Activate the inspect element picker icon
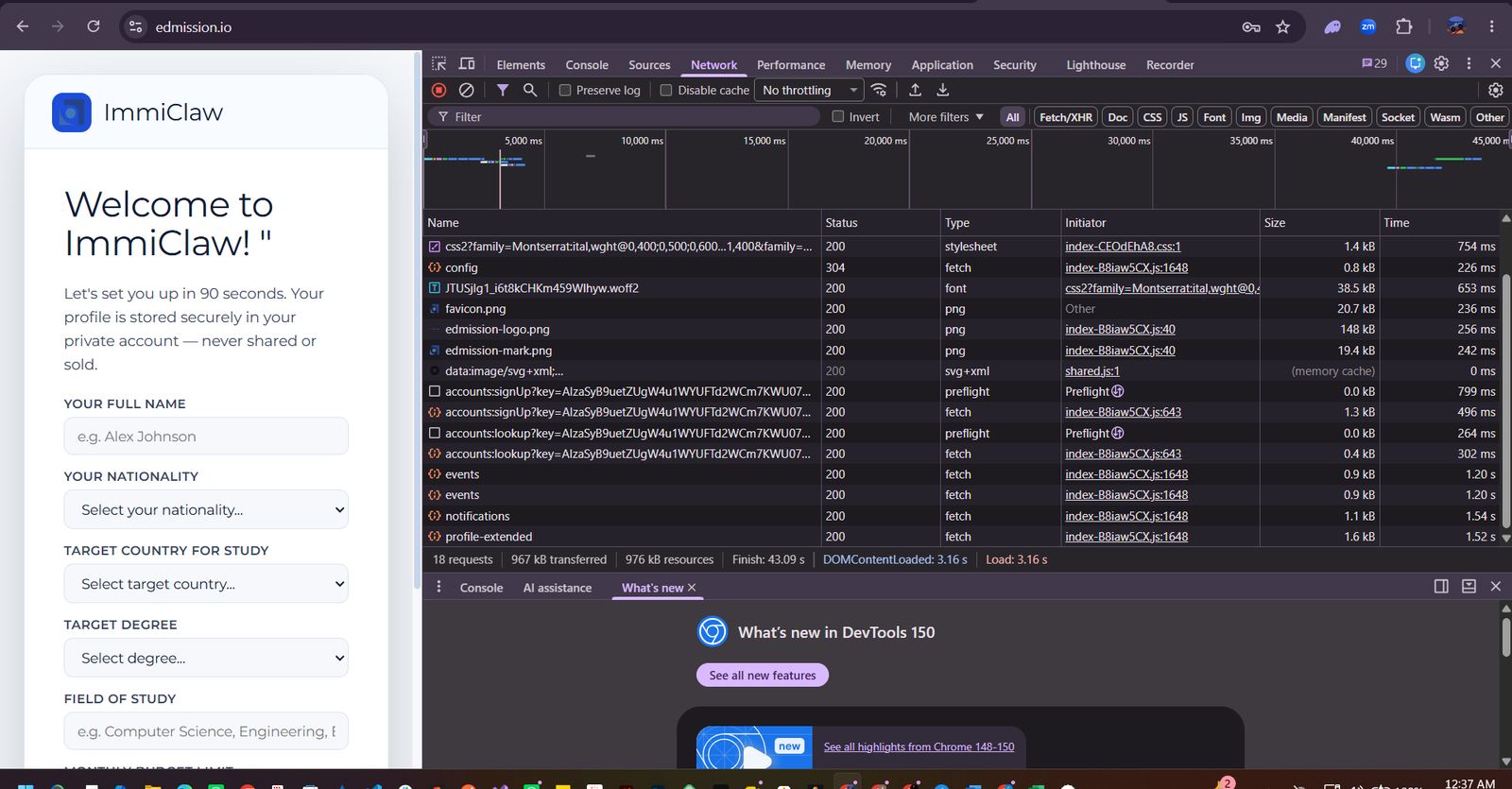The width and height of the screenshot is (1512, 789). (439, 63)
